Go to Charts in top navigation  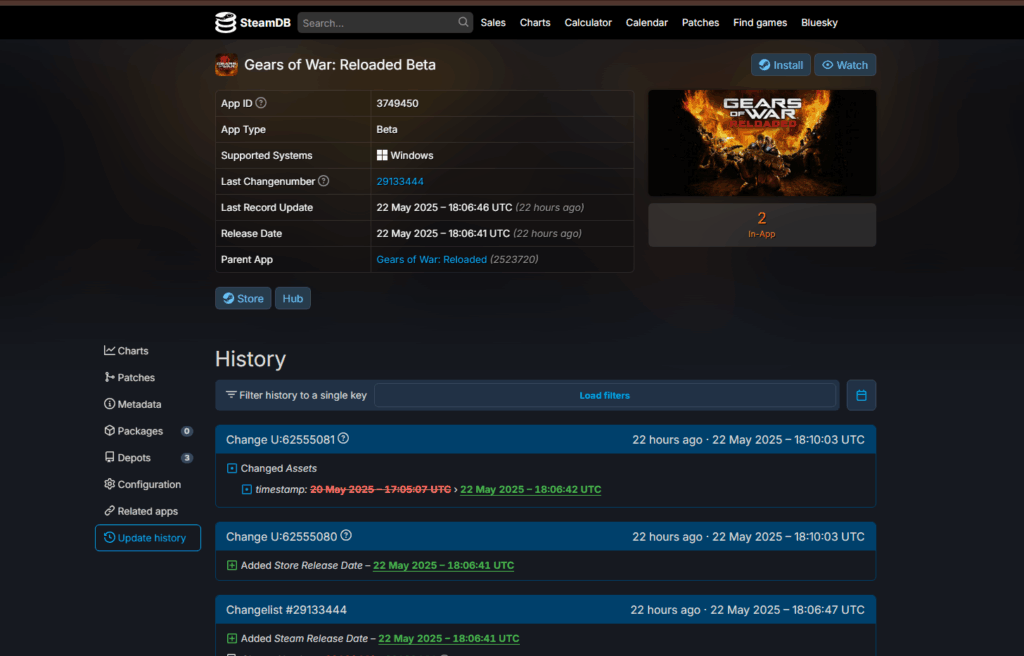point(535,22)
